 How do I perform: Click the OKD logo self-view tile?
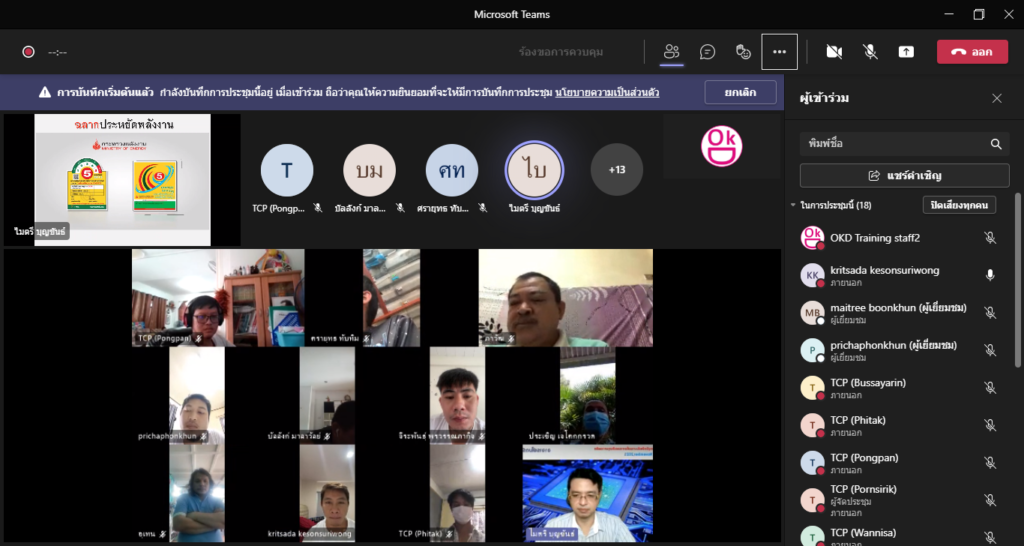[722, 146]
